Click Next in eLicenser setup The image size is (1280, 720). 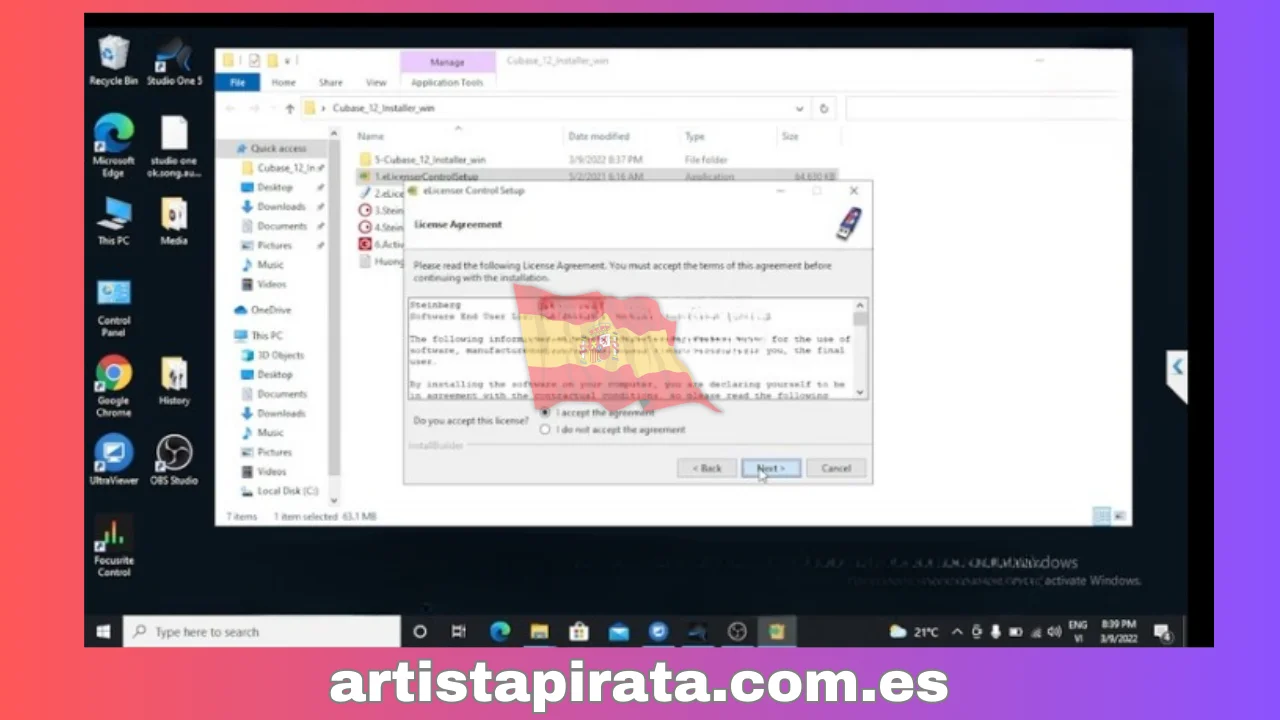pos(770,468)
